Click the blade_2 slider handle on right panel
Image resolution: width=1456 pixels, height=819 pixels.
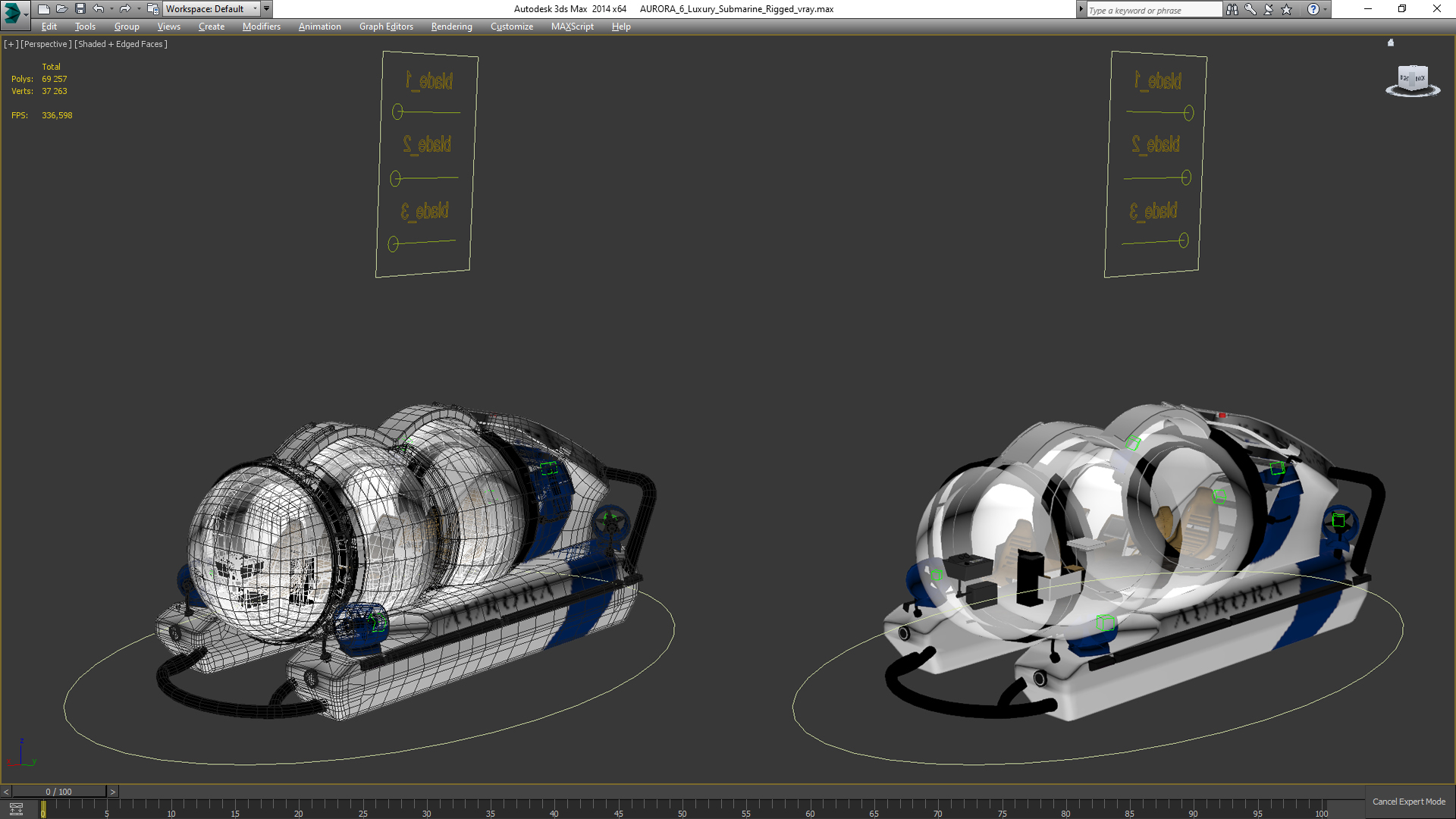pyautogui.click(x=1186, y=177)
